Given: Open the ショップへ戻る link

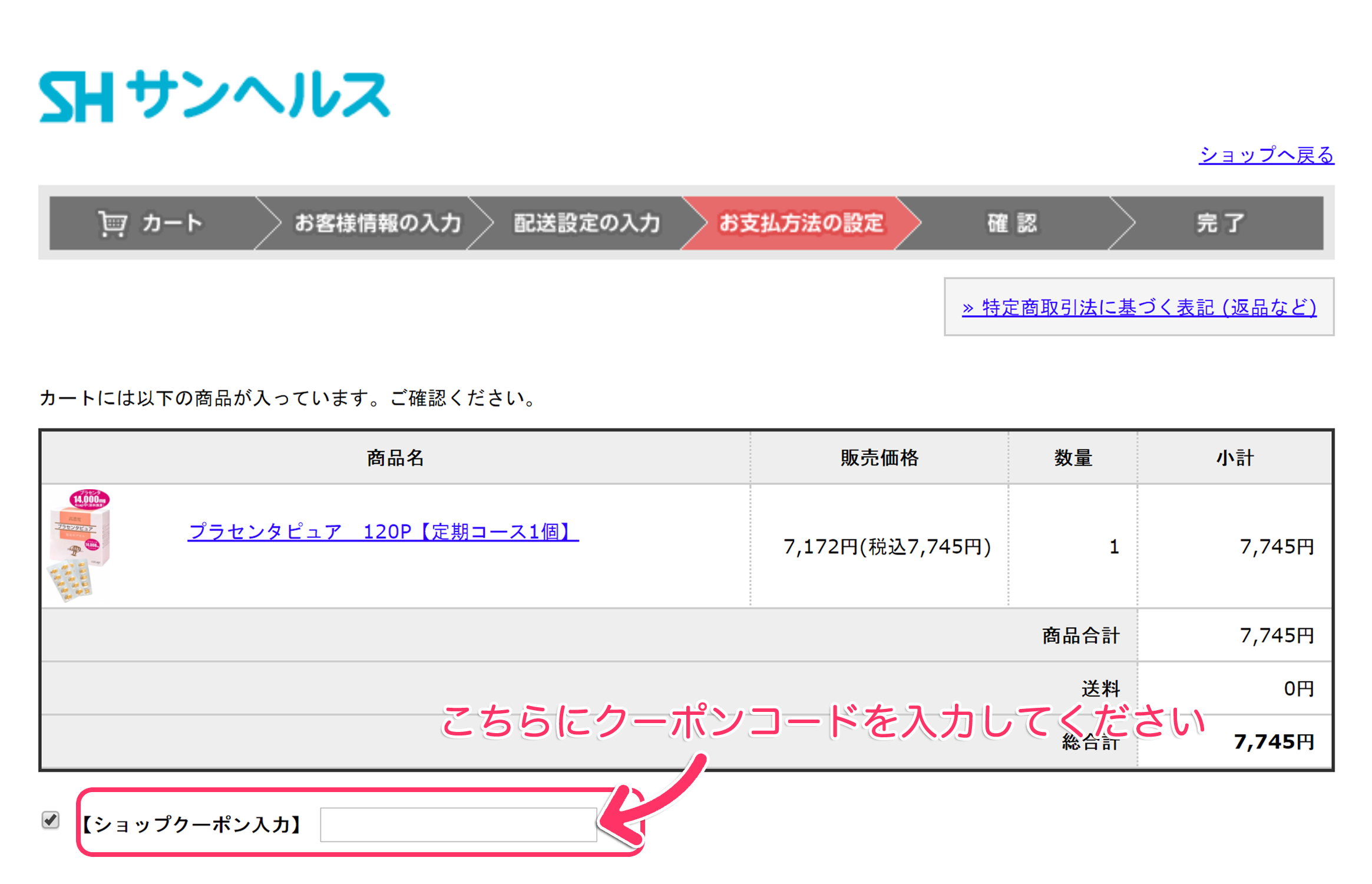Looking at the screenshot, I should (1266, 155).
